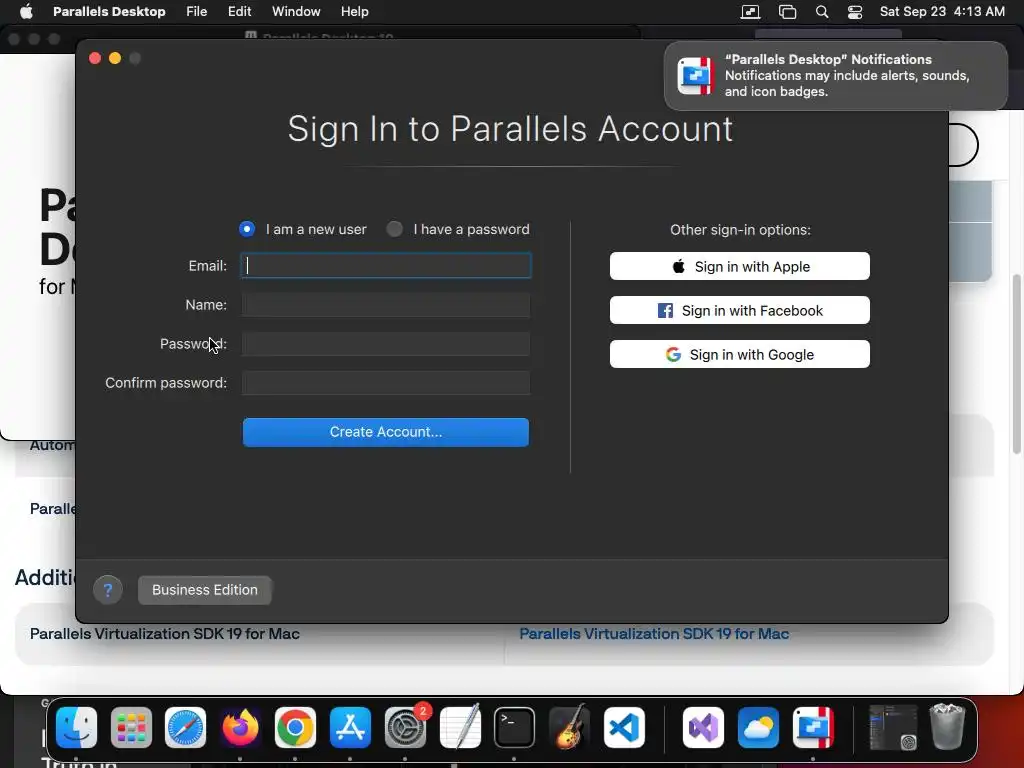Viewport: 1024px width, 768px height.
Task: Sign in with Apple
Action: tap(740, 266)
